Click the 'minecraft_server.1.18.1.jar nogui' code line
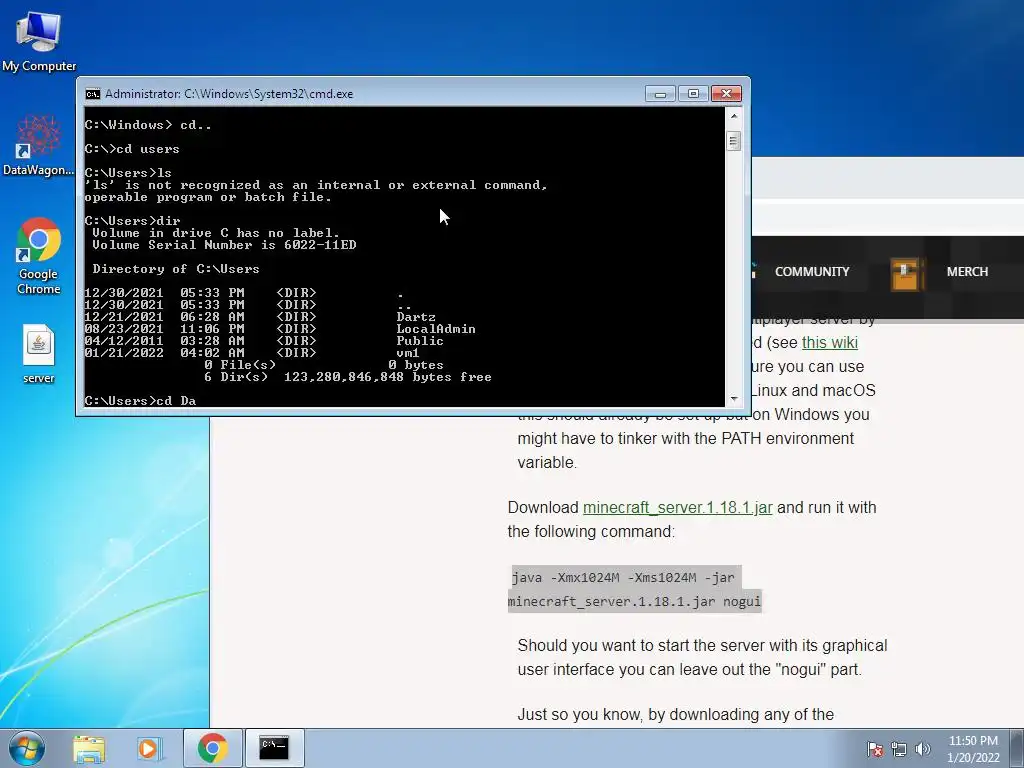 point(635,601)
